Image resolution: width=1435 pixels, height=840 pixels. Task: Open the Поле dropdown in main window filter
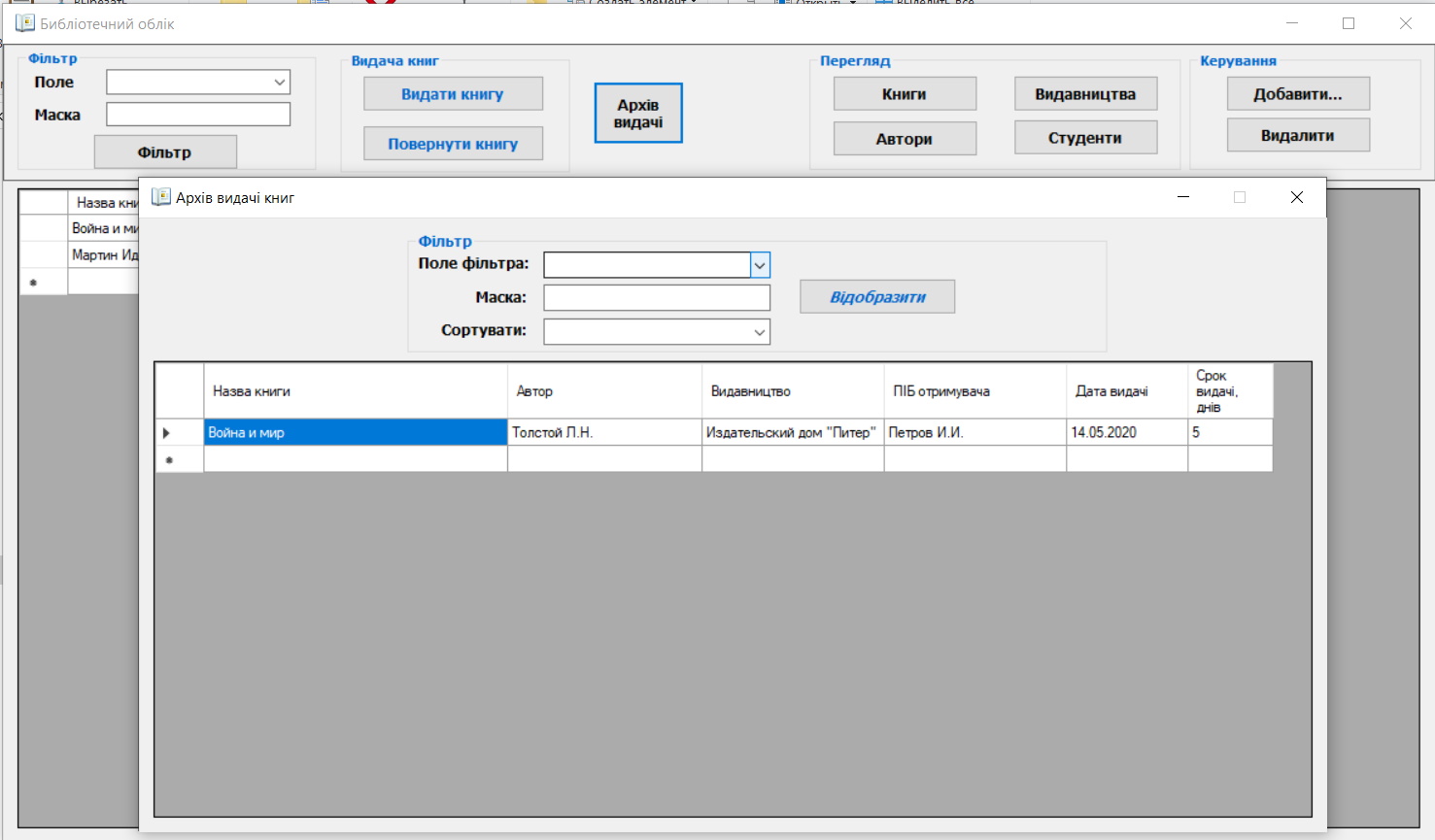[x=280, y=83]
